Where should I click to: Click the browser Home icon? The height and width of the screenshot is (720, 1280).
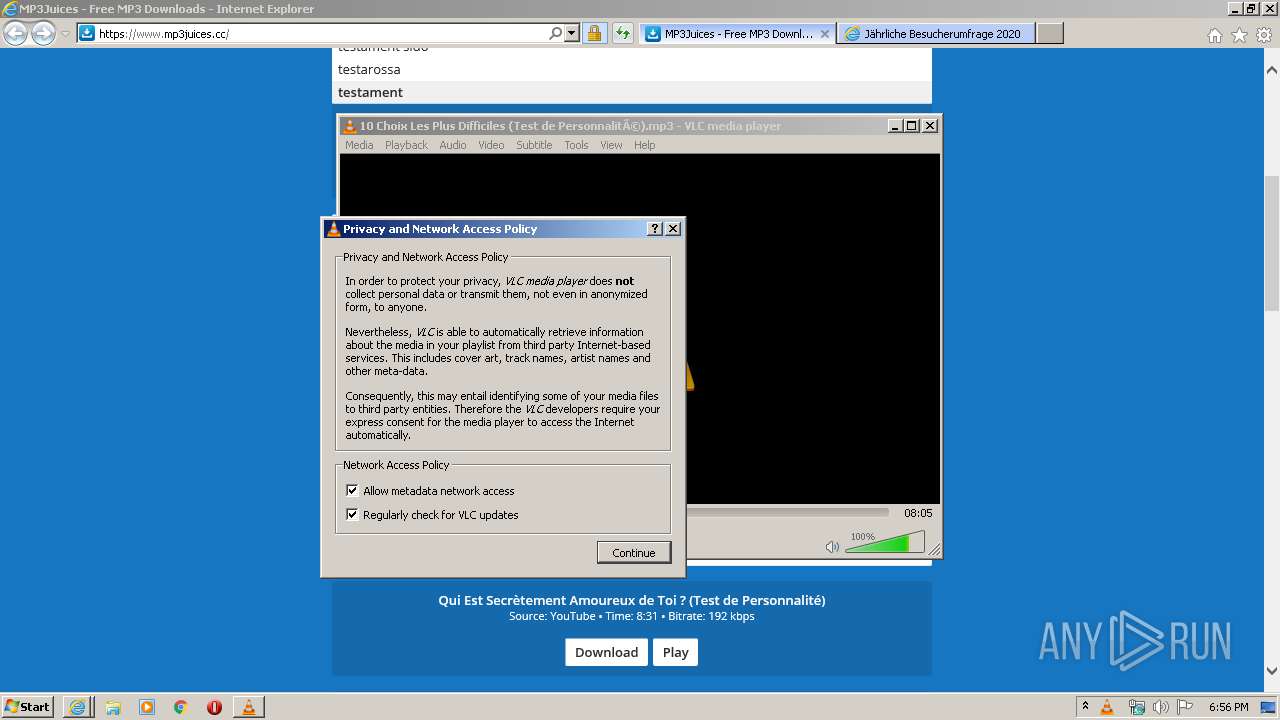1214,35
